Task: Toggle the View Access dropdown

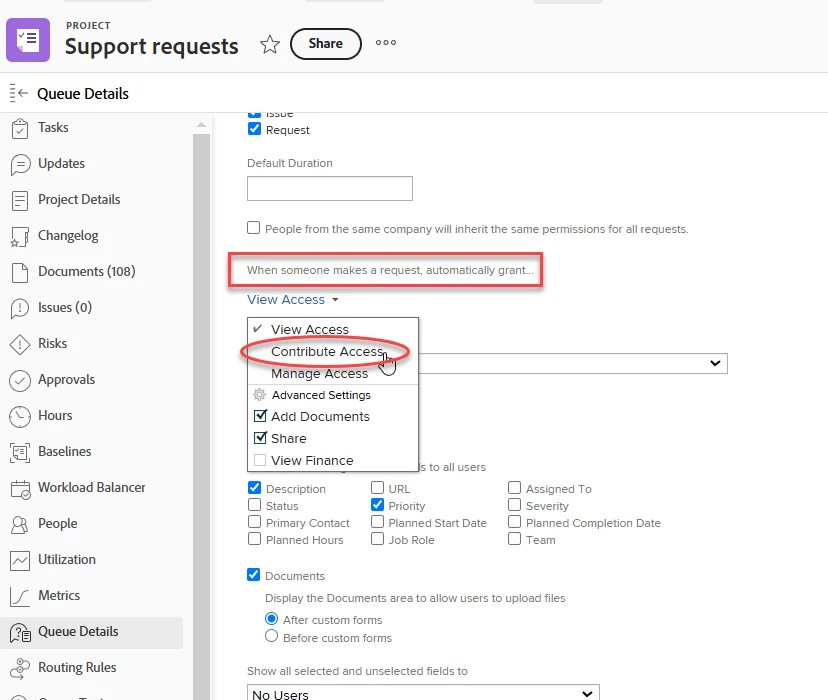Action: (293, 299)
